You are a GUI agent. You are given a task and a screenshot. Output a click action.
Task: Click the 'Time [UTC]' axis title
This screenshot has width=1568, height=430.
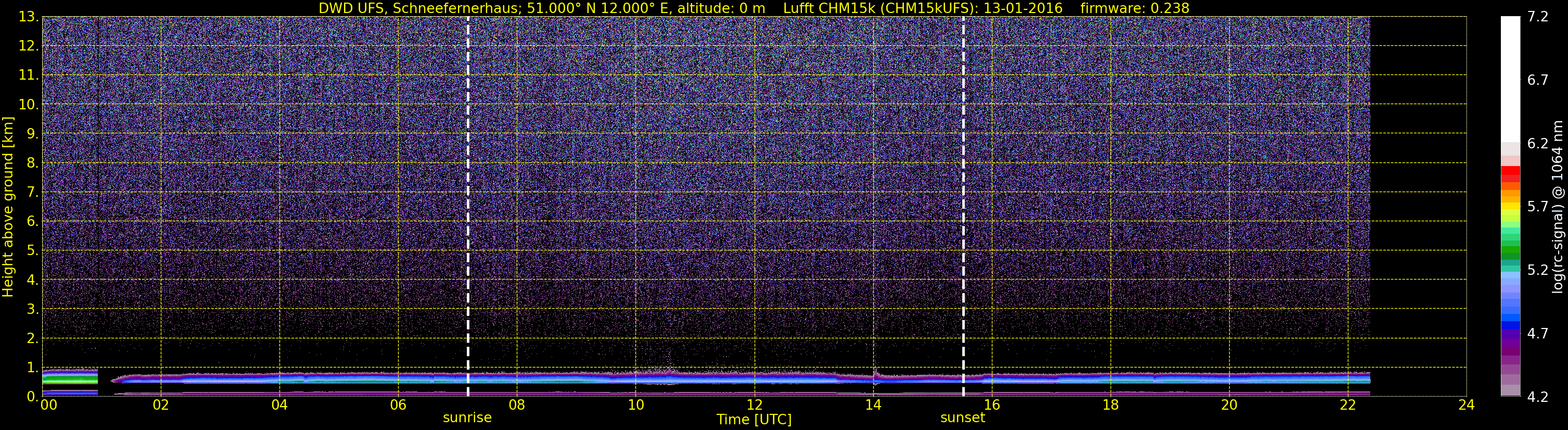click(x=754, y=420)
